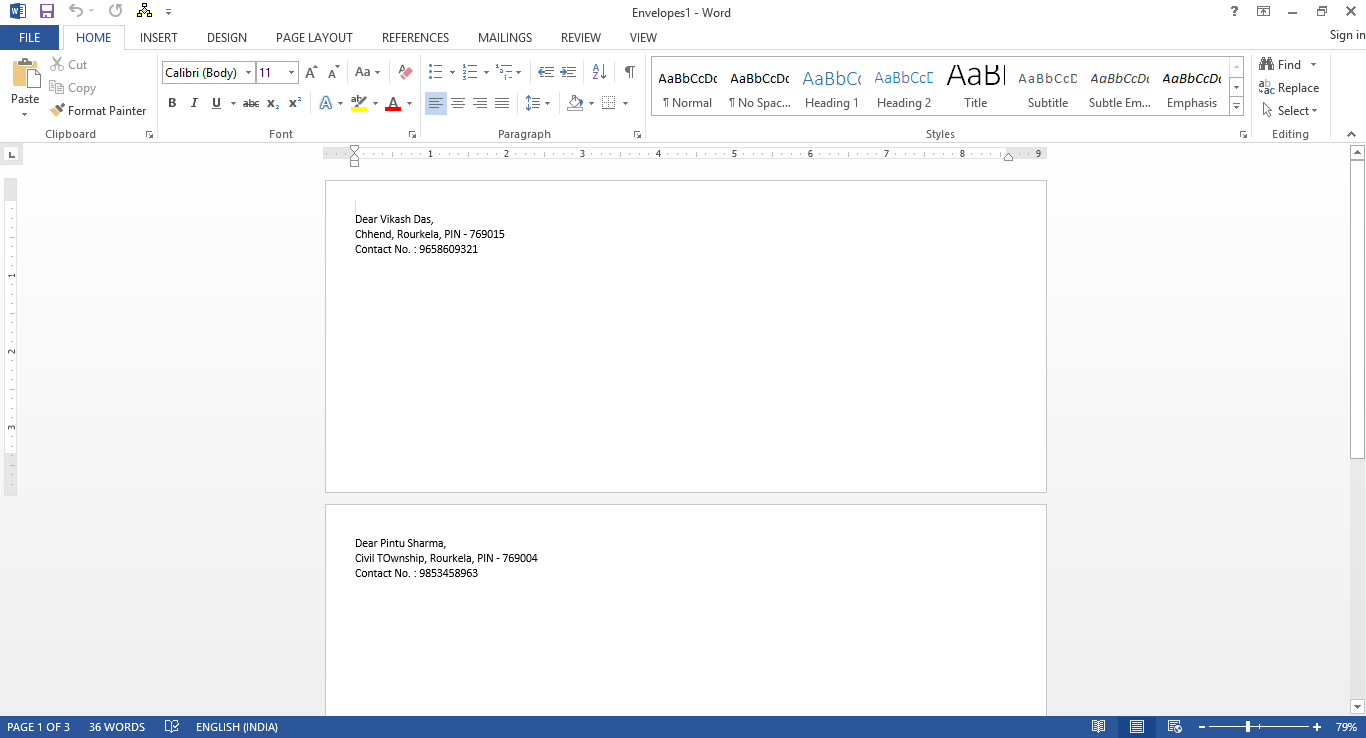Apply the Title style
Viewport: 1366px width, 738px height.
pos(976,87)
